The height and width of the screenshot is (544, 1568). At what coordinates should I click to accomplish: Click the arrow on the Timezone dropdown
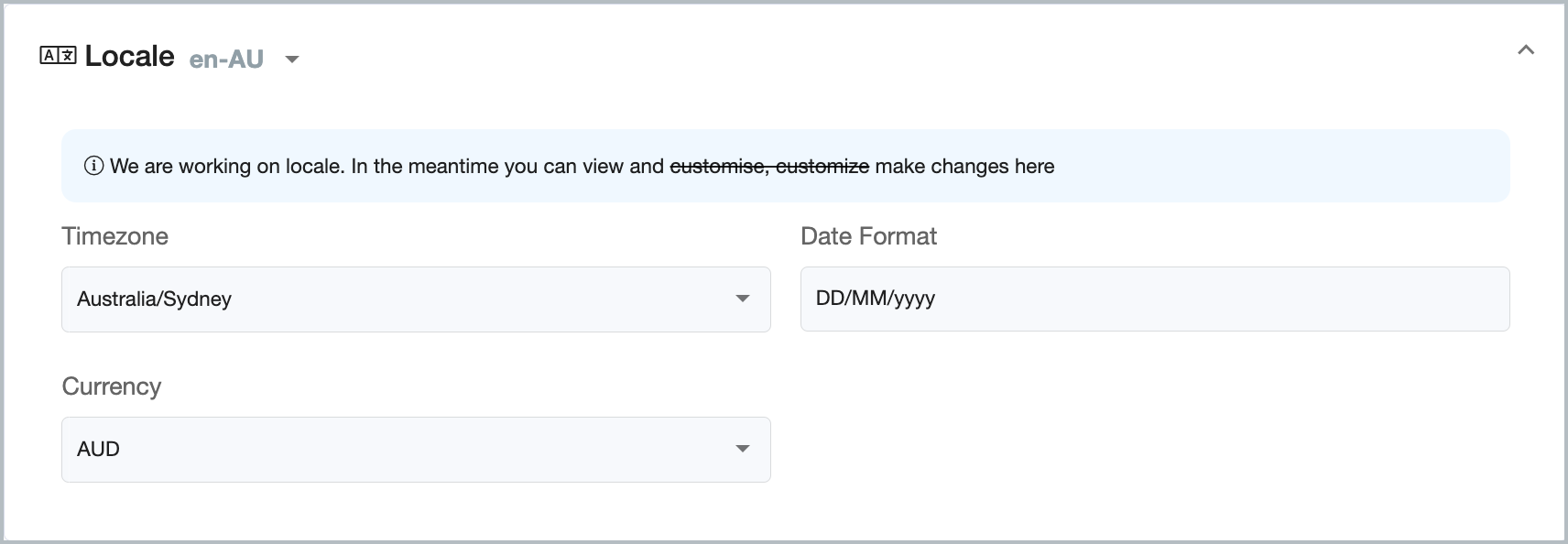coord(743,299)
